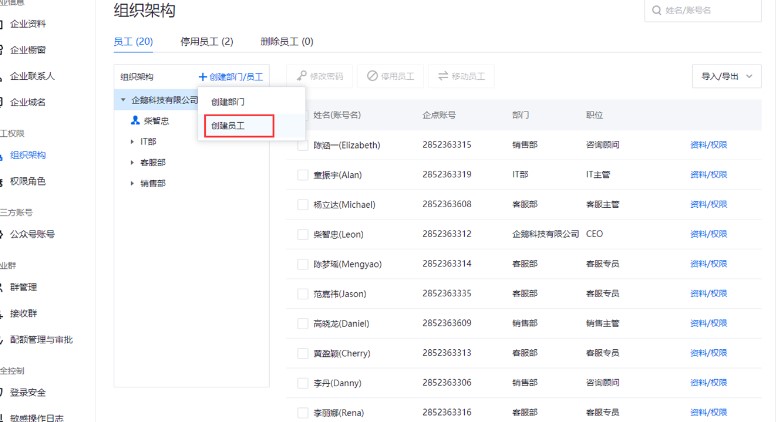Click the person icon beside 柴智忠
The height and width of the screenshot is (422, 778).
click(x=135, y=120)
